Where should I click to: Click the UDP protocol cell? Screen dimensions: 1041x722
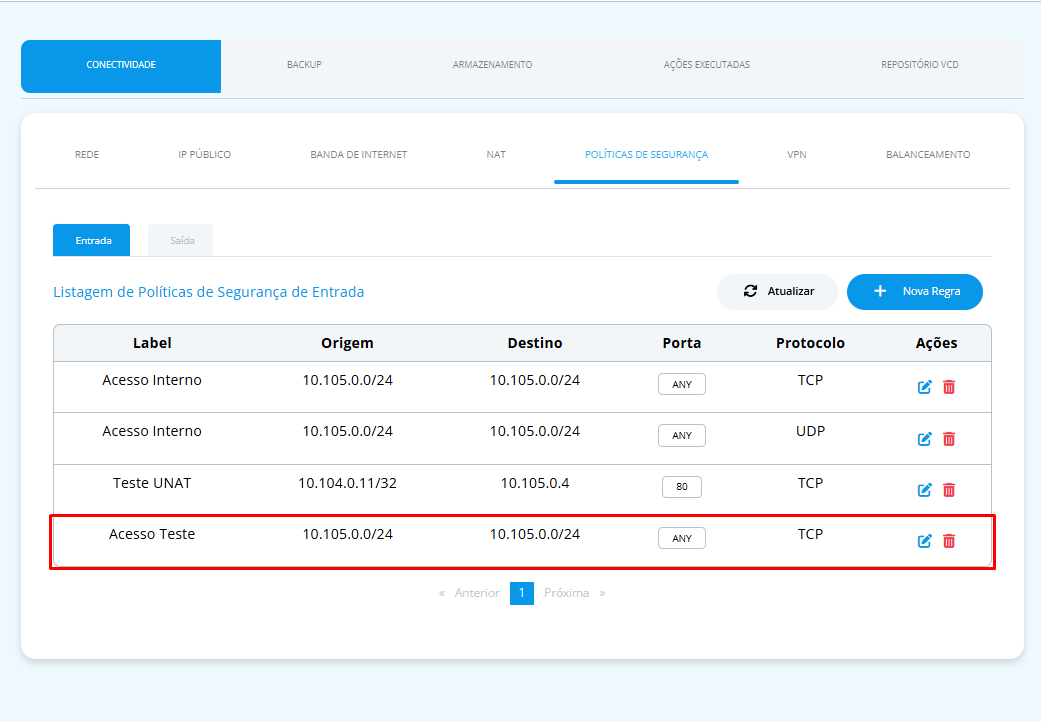pos(810,431)
